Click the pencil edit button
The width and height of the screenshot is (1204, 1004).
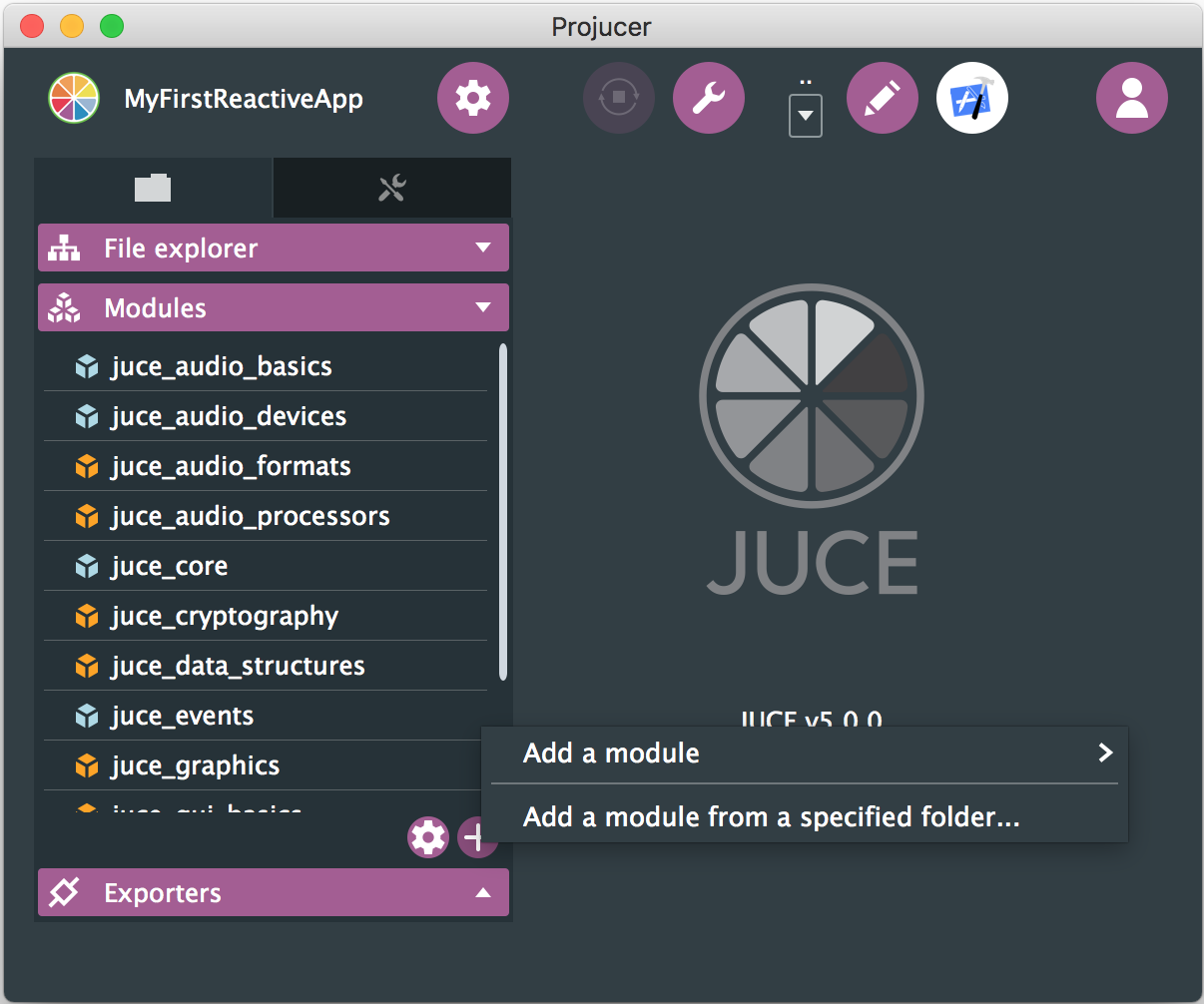coord(883,98)
